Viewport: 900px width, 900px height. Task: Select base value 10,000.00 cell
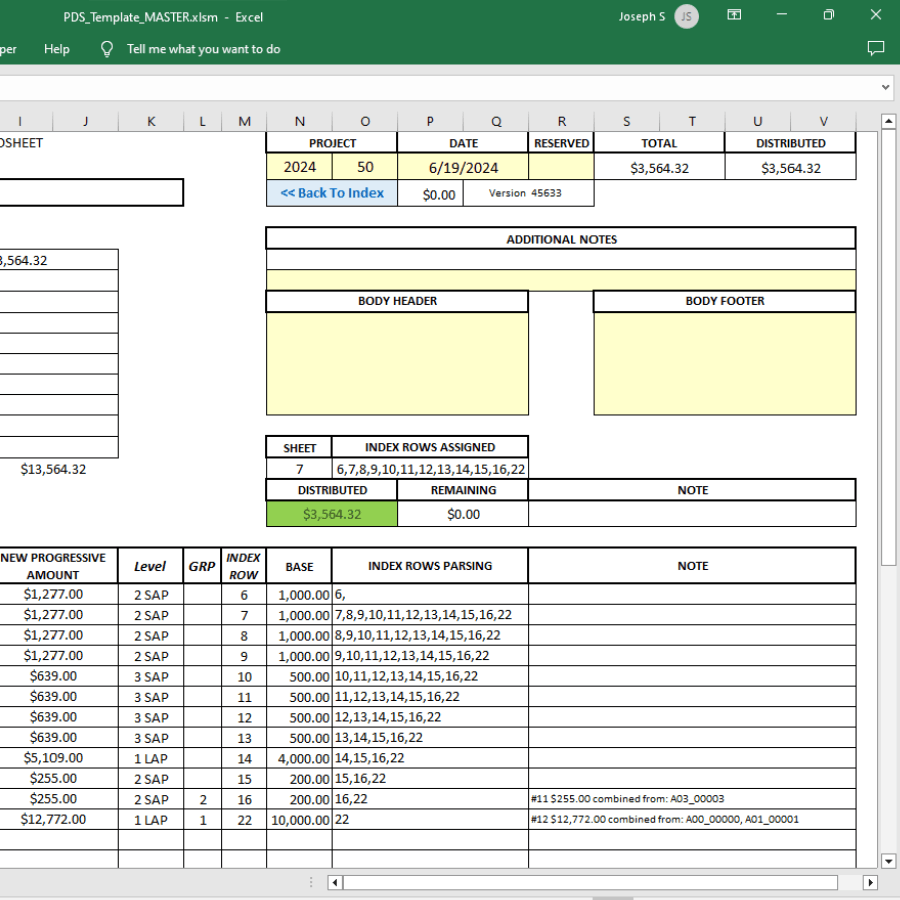click(299, 820)
